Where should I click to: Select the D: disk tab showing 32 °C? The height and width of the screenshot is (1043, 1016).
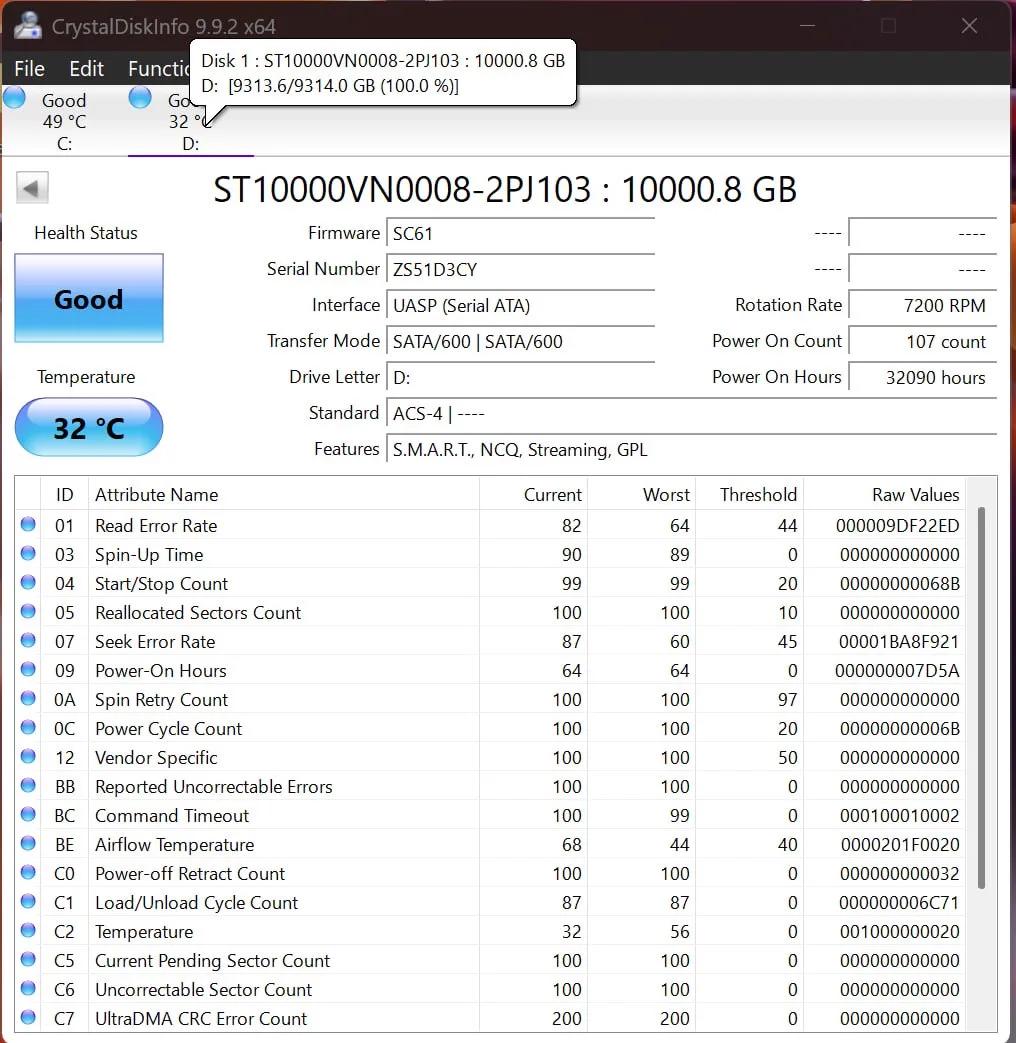coord(190,121)
